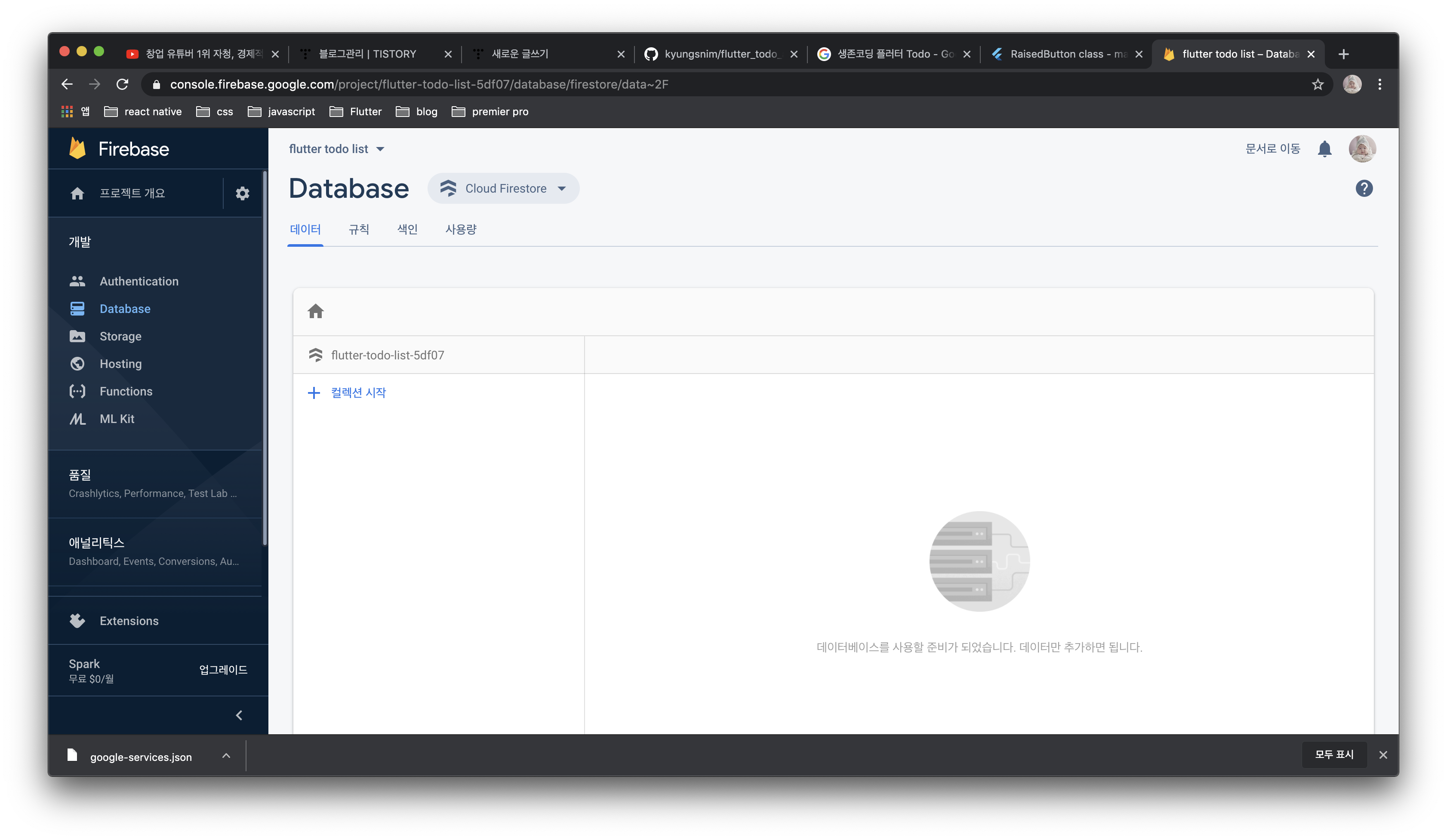This screenshot has width=1447, height=840.
Task: Click the help question mark icon
Action: pyautogui.click(x=1364, y=189)
